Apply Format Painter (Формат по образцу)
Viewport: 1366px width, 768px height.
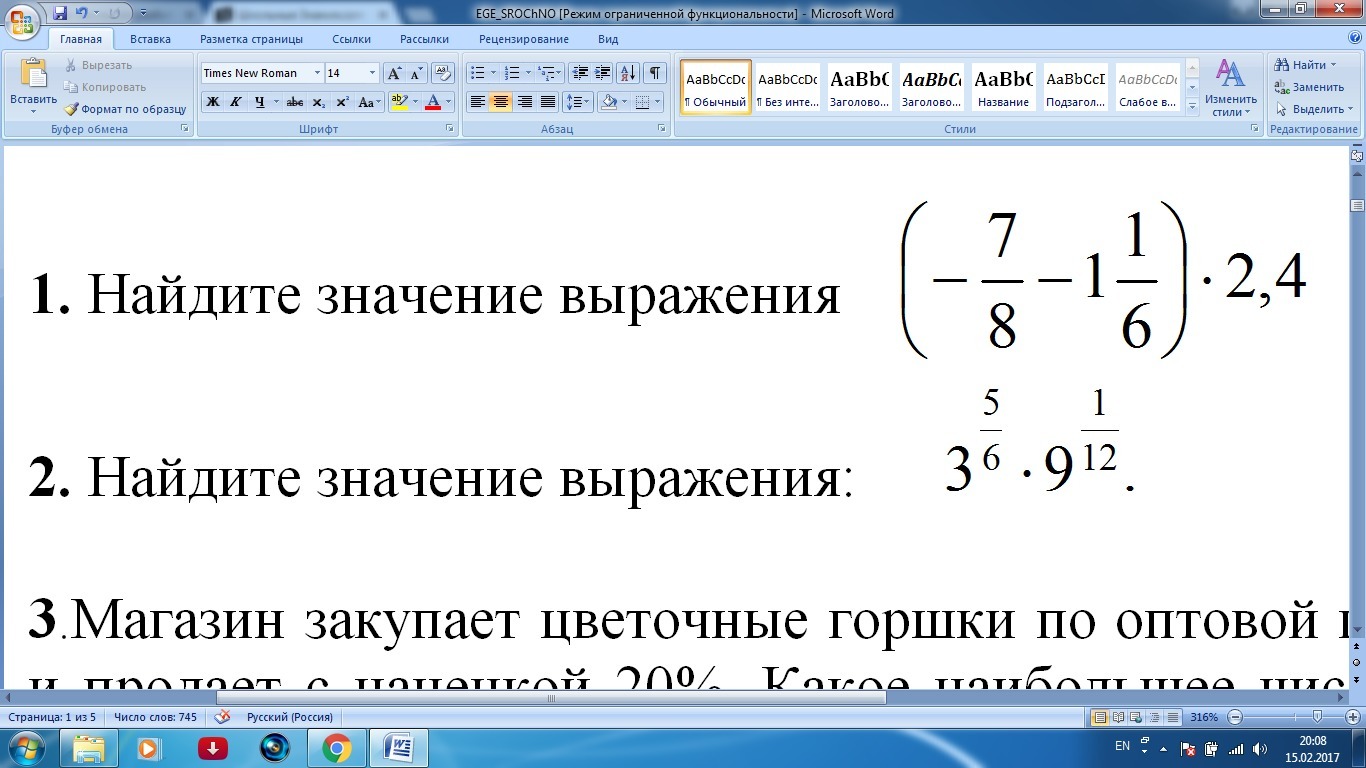pyautogui.click(x=125, y=109)
